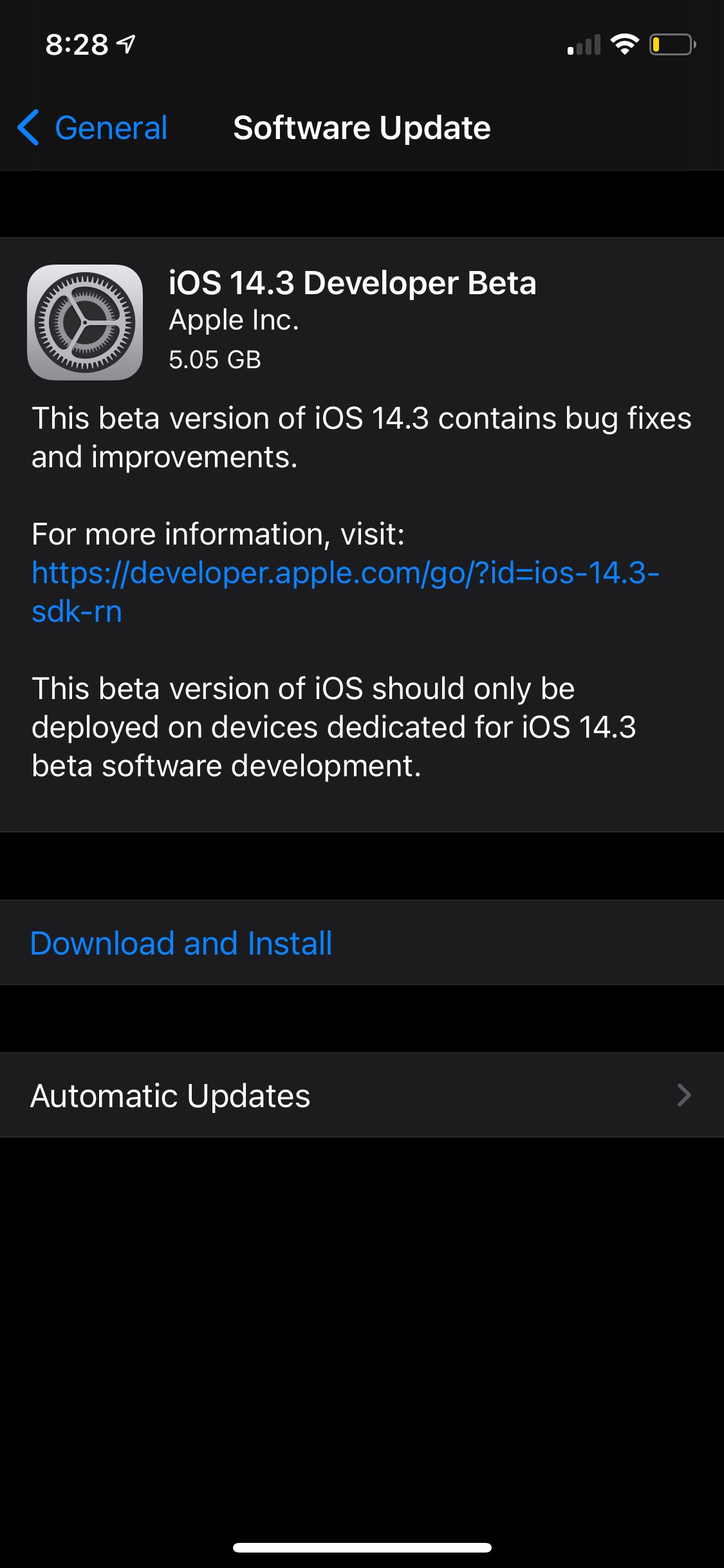Tap the Wi-Fi status icon
The height and width of the screenshot is (1568, 724).
click(624, 44)
